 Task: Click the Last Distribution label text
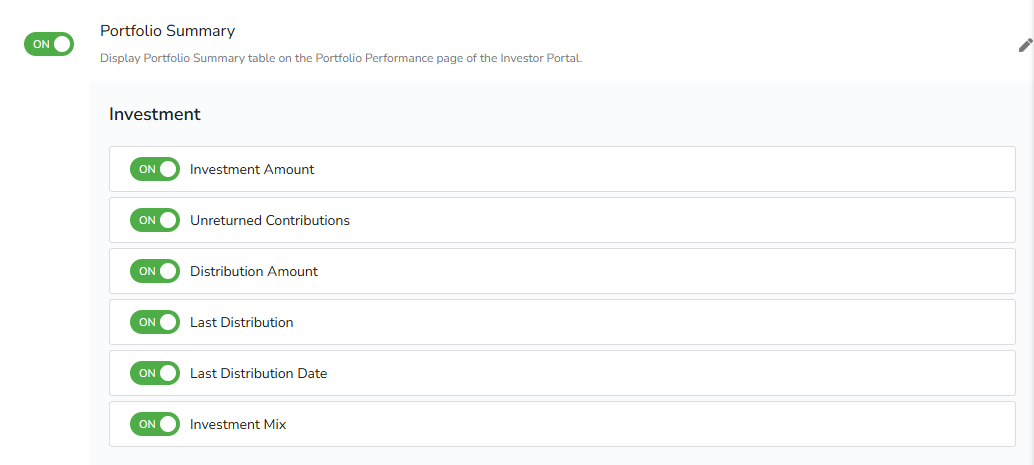click(242, 322)
